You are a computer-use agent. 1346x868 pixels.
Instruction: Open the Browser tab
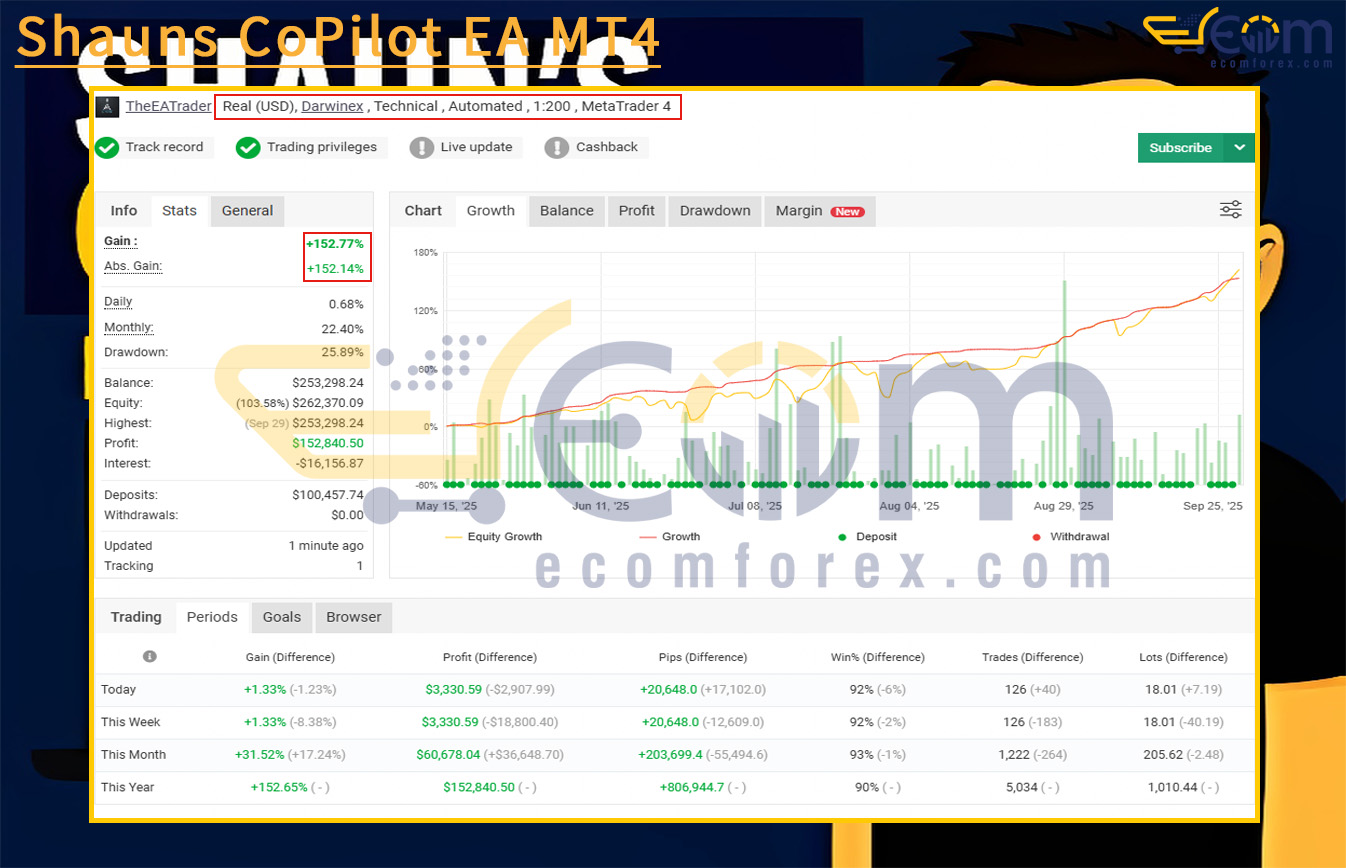pyautogui.click(x=354, y=617)
